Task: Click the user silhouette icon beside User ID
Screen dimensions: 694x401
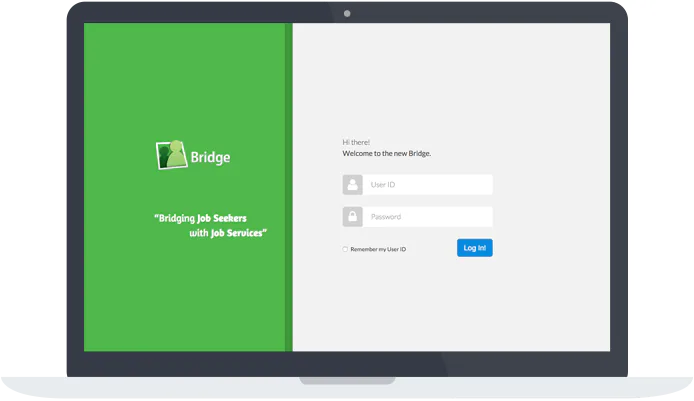Action: click(x=352, y=185)
